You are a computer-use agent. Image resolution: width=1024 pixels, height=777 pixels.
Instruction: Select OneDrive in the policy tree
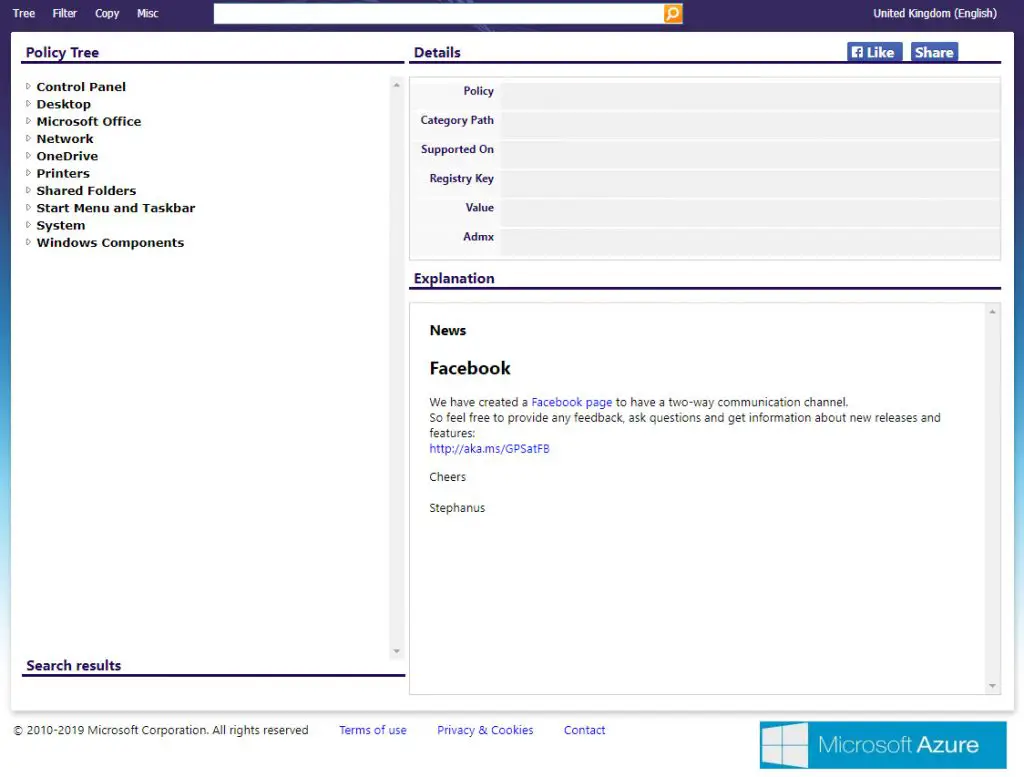click(67, 156)
